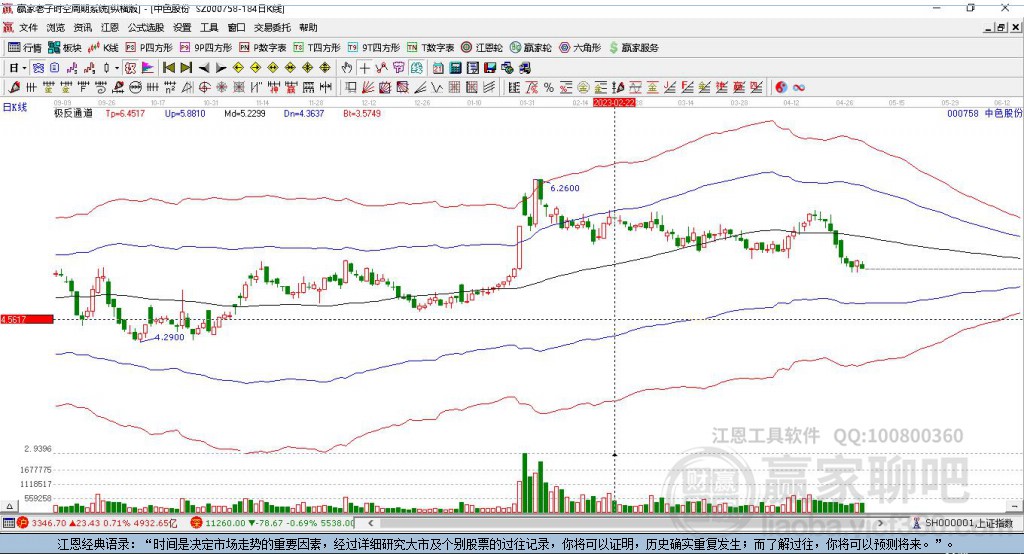Open the 江恩 menu
Screen dimensions: 1024x554
[x=110, y=27]
